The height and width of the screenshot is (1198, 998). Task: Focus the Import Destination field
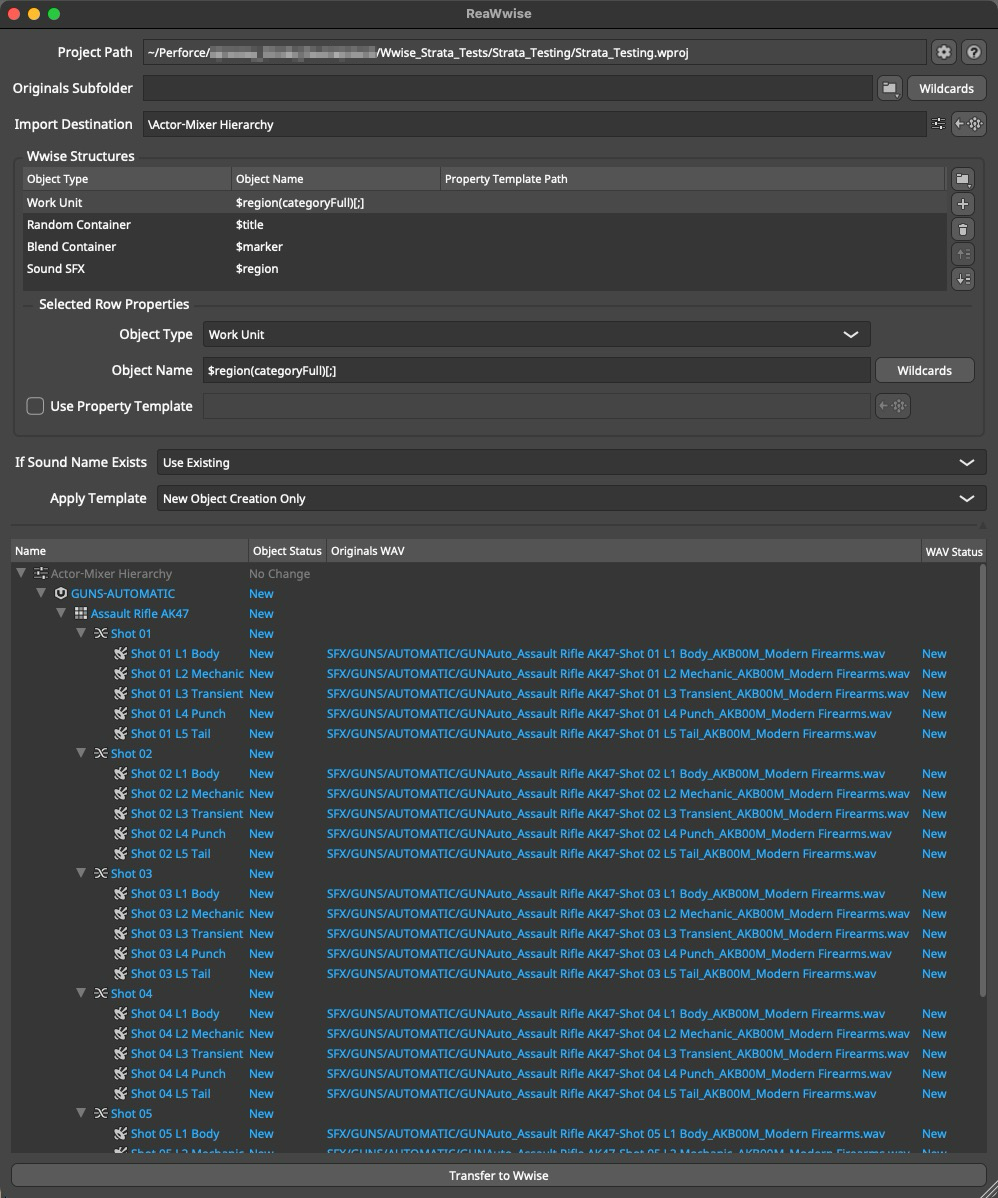click(534, 124)
